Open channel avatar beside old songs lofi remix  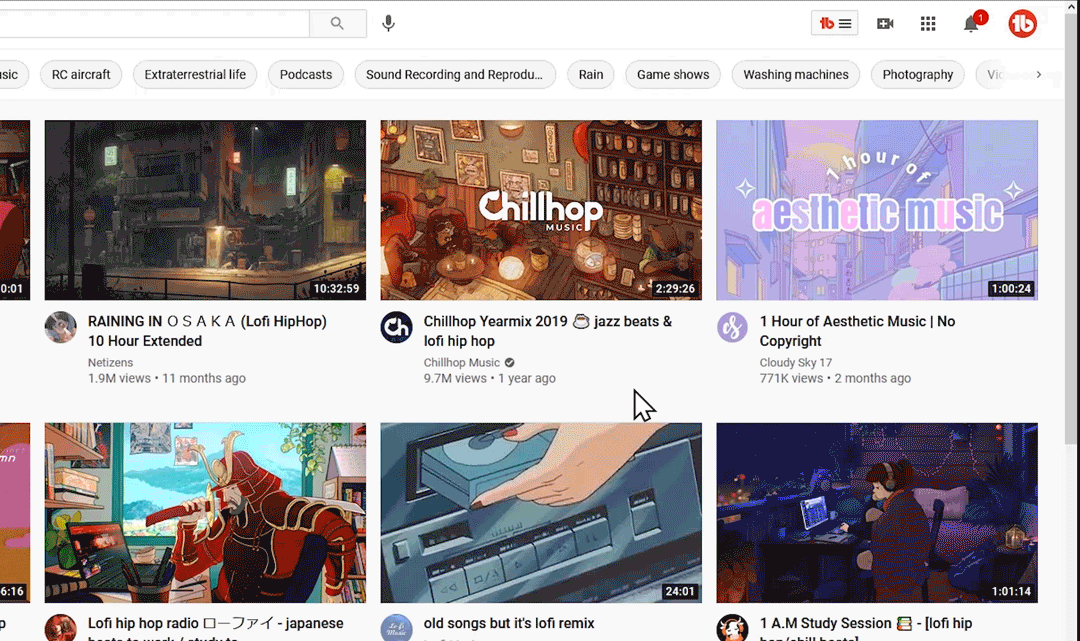pyautogui.click(x=397, y=627)
